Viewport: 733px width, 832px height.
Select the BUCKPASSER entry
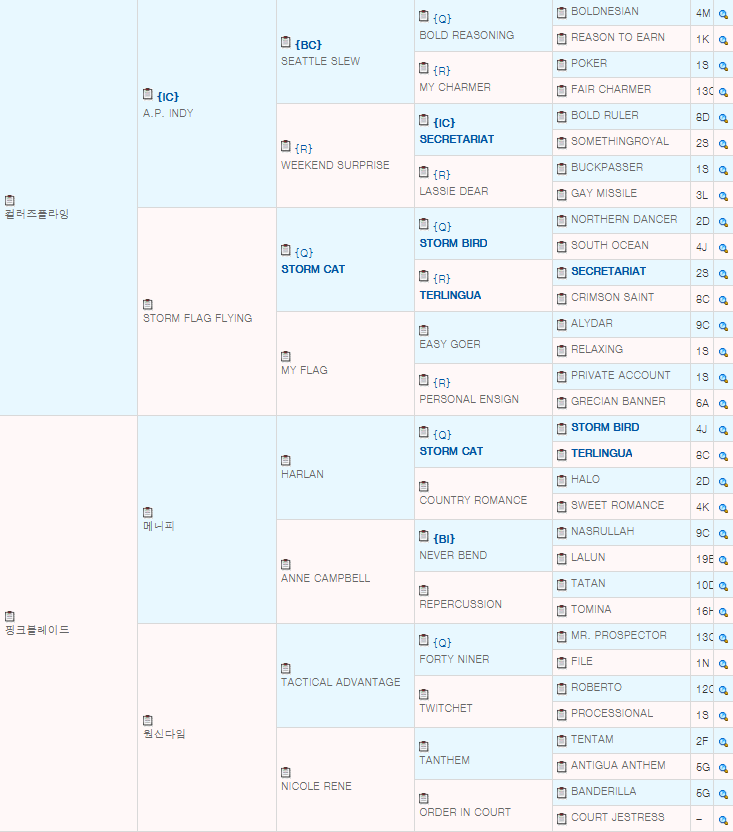point(607,167)
